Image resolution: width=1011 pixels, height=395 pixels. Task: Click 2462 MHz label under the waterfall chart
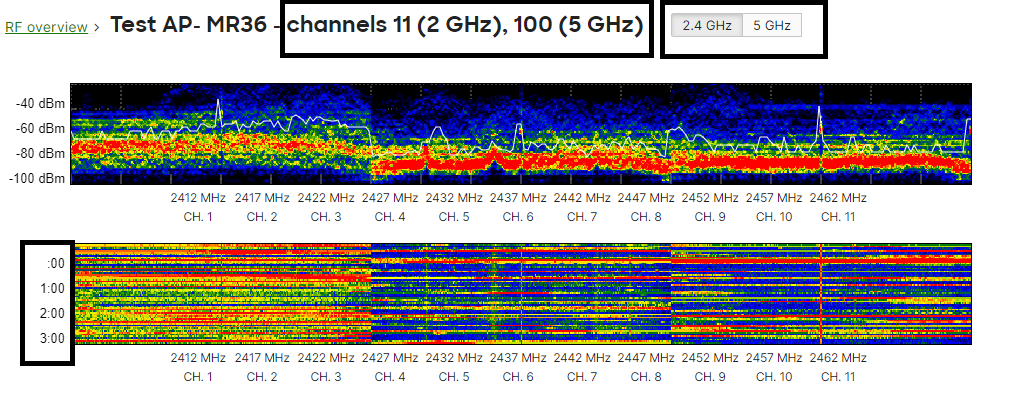[838, 358]
